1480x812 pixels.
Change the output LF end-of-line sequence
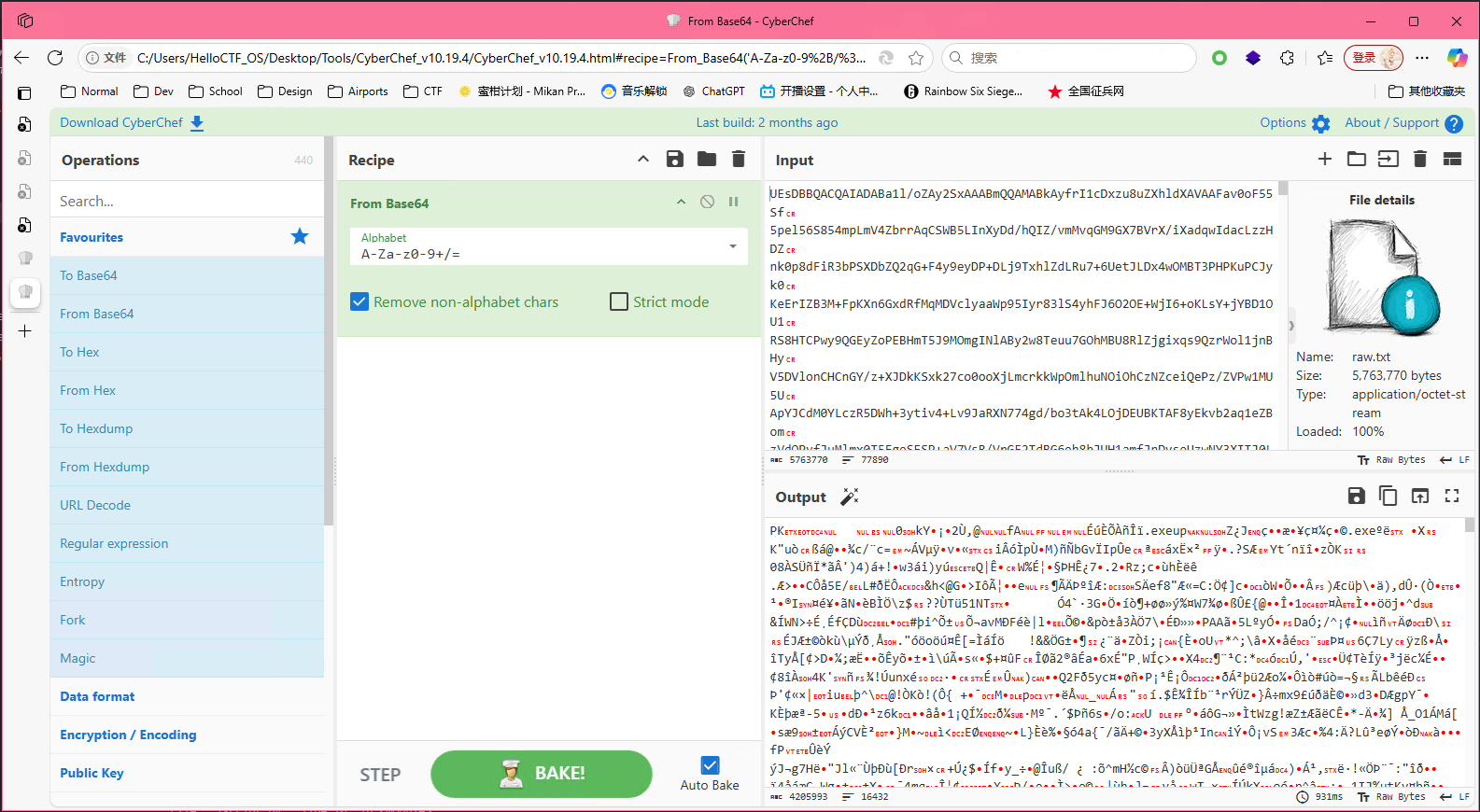click(x=1455, y=796)
